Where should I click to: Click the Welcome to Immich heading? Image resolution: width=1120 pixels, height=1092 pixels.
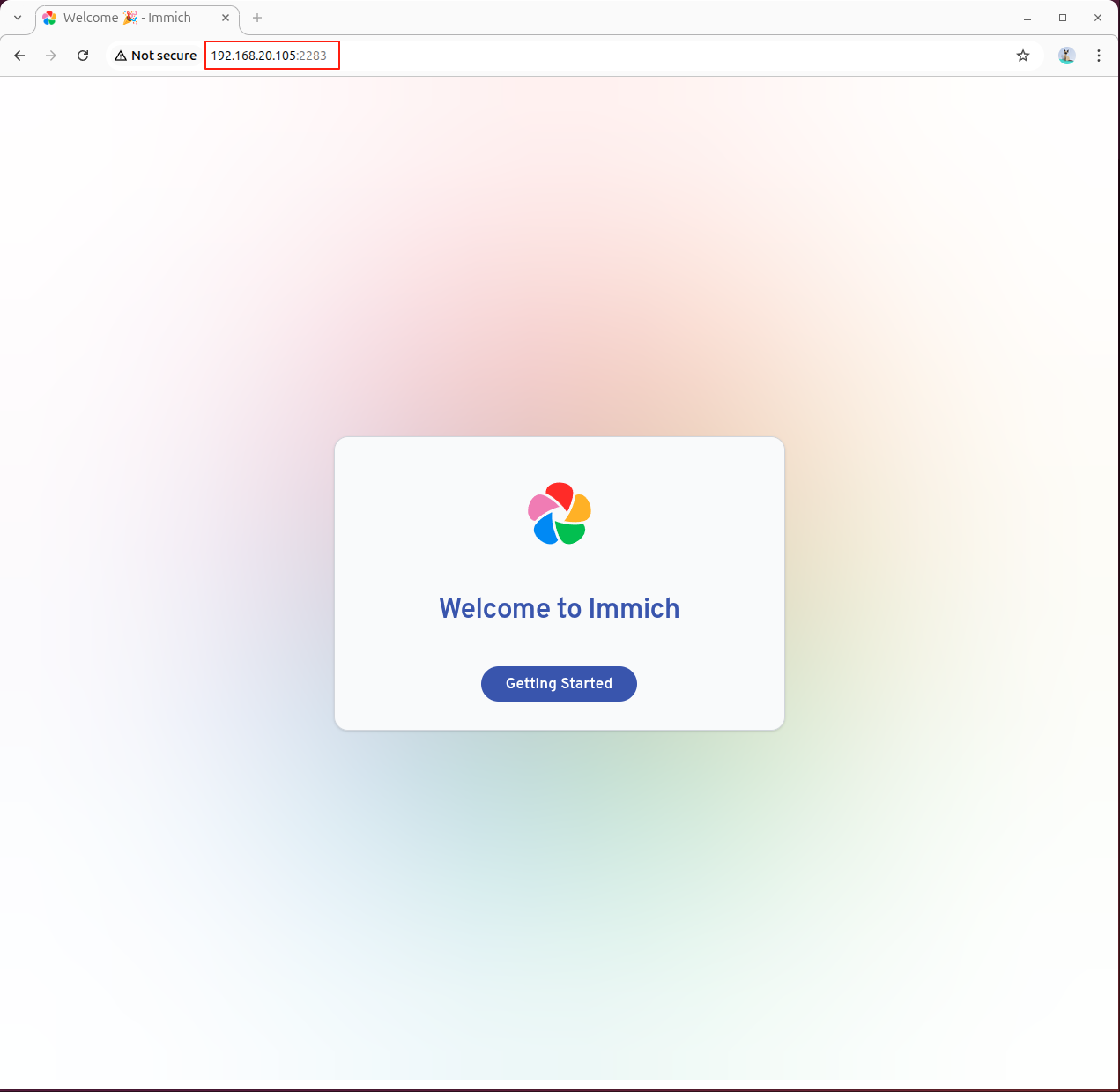[x=560, y=608]
